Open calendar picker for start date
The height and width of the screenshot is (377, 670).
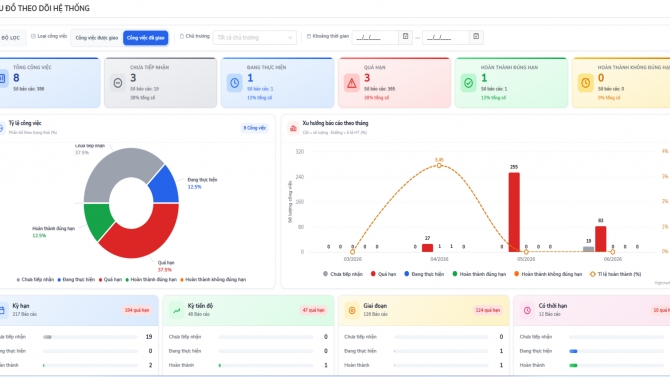tap(406, 37)
